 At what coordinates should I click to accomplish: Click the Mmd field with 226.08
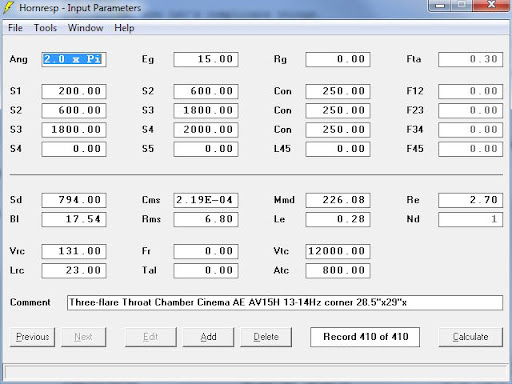[338, 200]
